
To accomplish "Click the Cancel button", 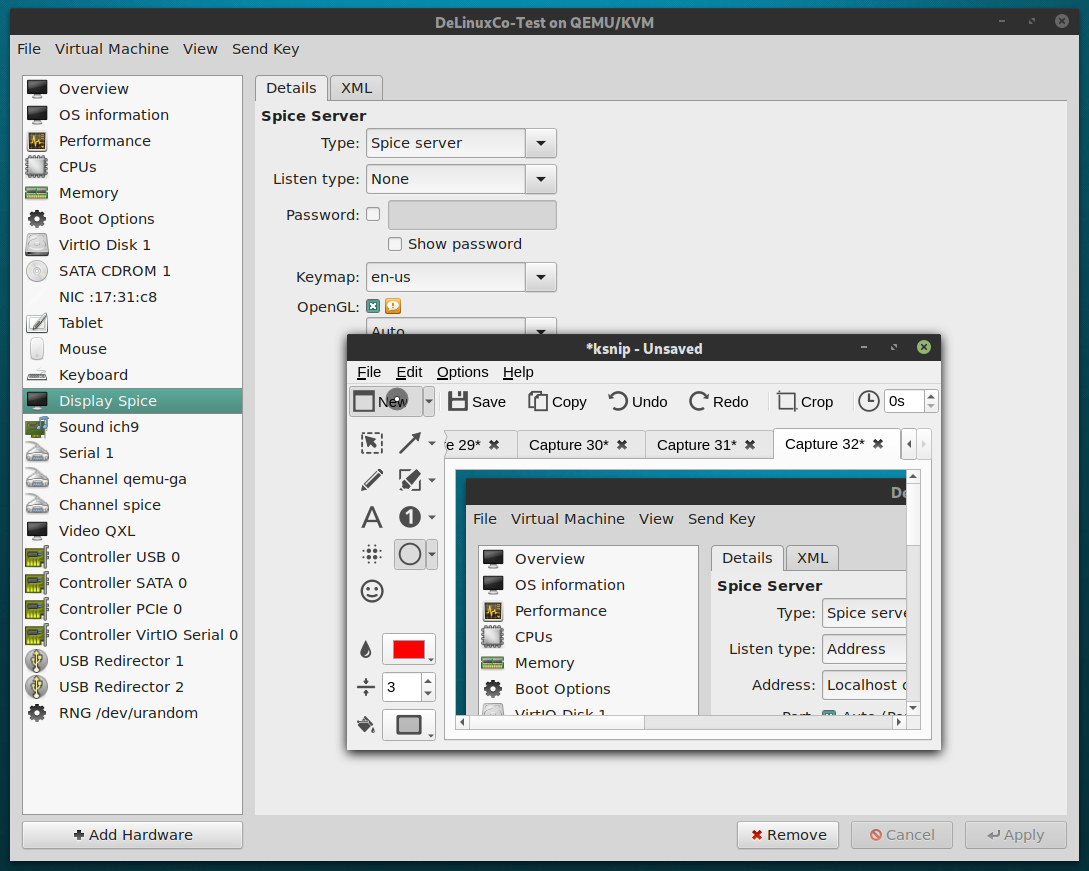I will click(901, 835).
